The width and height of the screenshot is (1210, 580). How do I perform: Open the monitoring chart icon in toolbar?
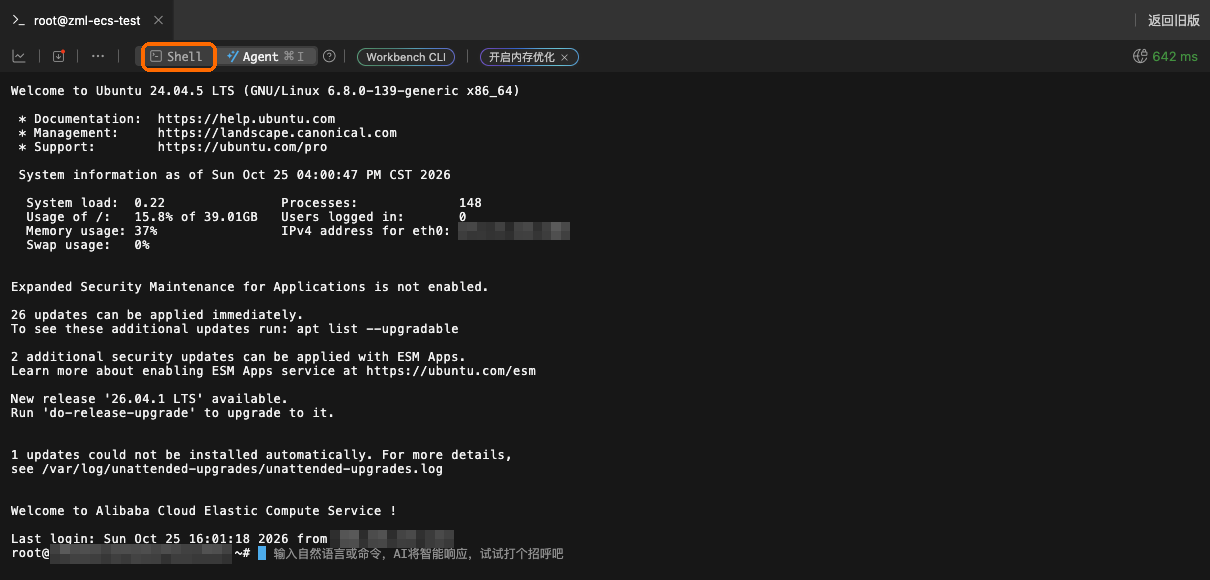tap(19, 57)
